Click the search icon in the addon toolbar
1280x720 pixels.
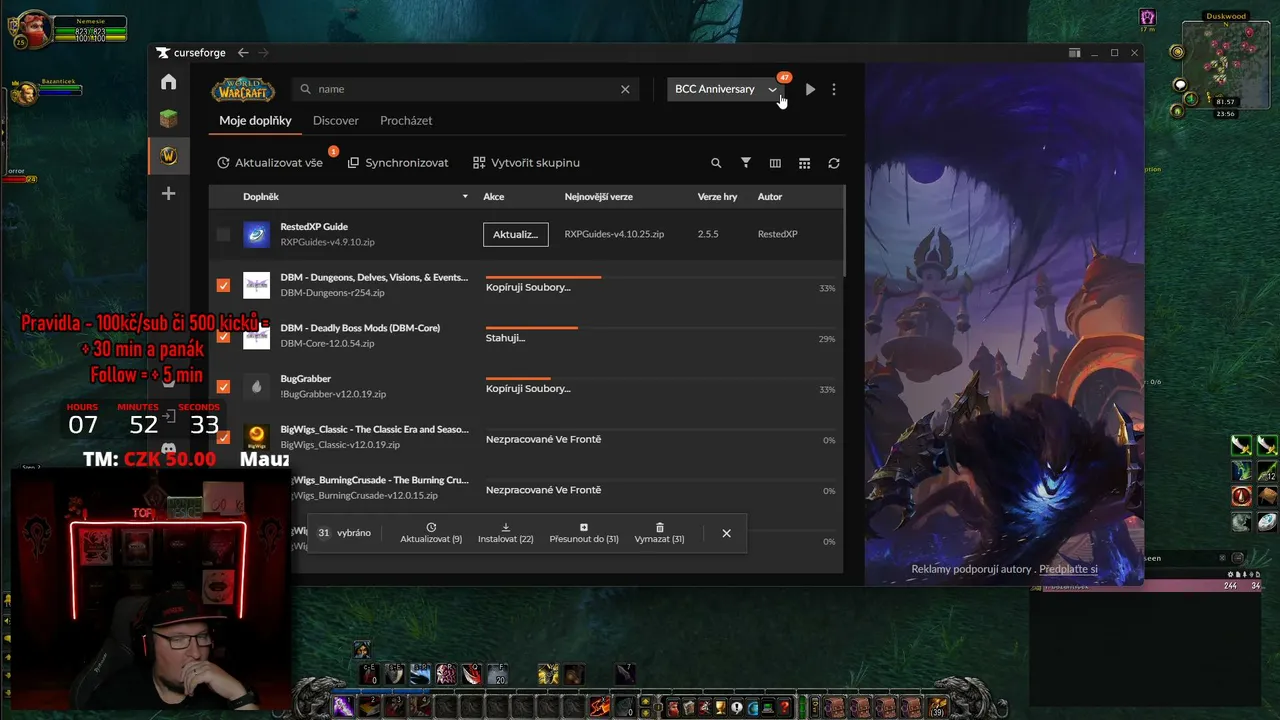pos(716,163)
